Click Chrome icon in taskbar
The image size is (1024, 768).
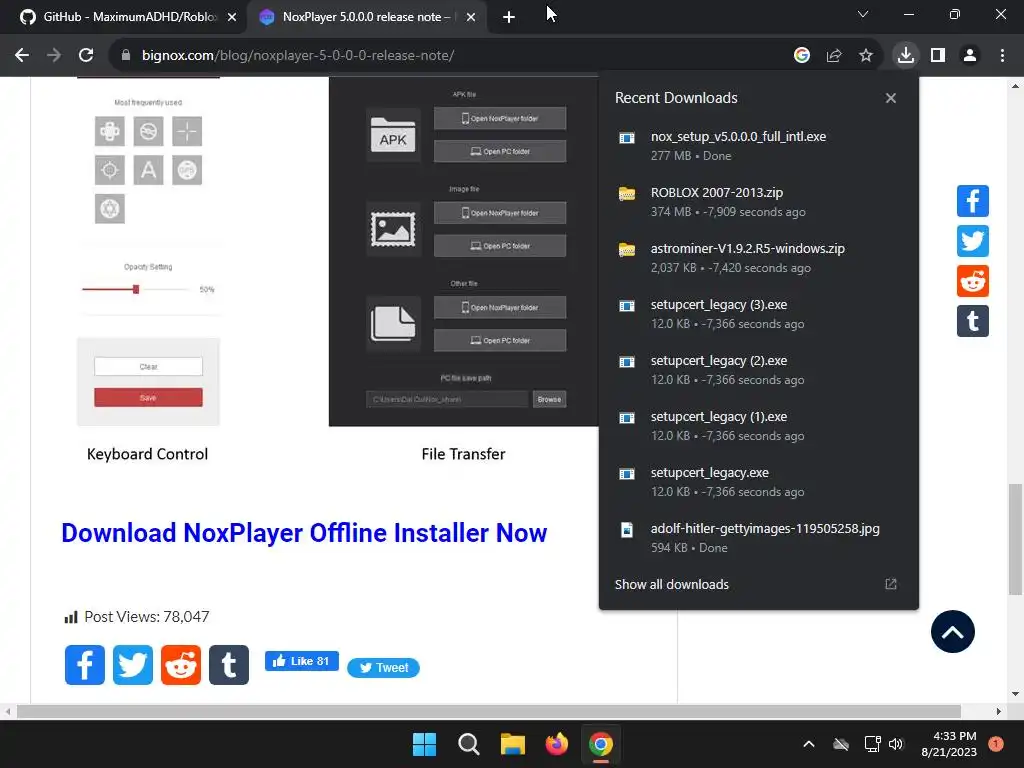(x=601, y=744)
